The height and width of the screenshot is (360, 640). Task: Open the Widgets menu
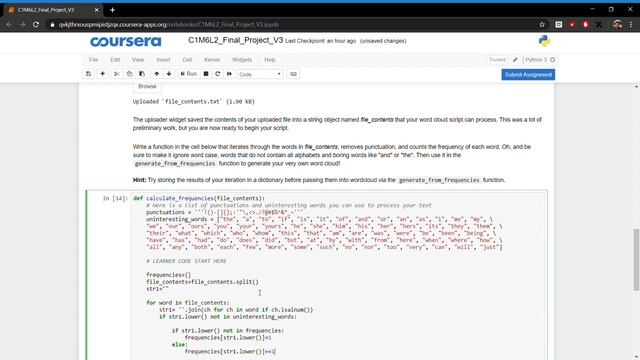point(242,60)
